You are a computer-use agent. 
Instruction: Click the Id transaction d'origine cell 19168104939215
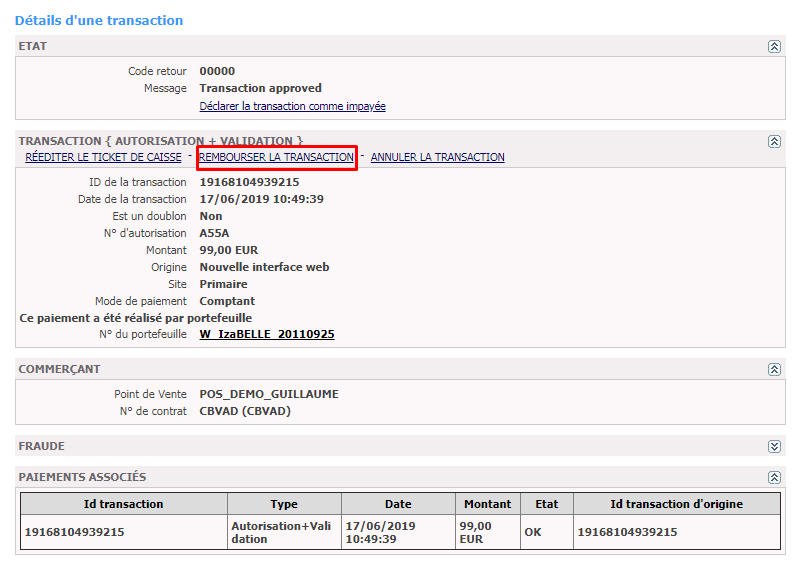(x=677, y=532)
